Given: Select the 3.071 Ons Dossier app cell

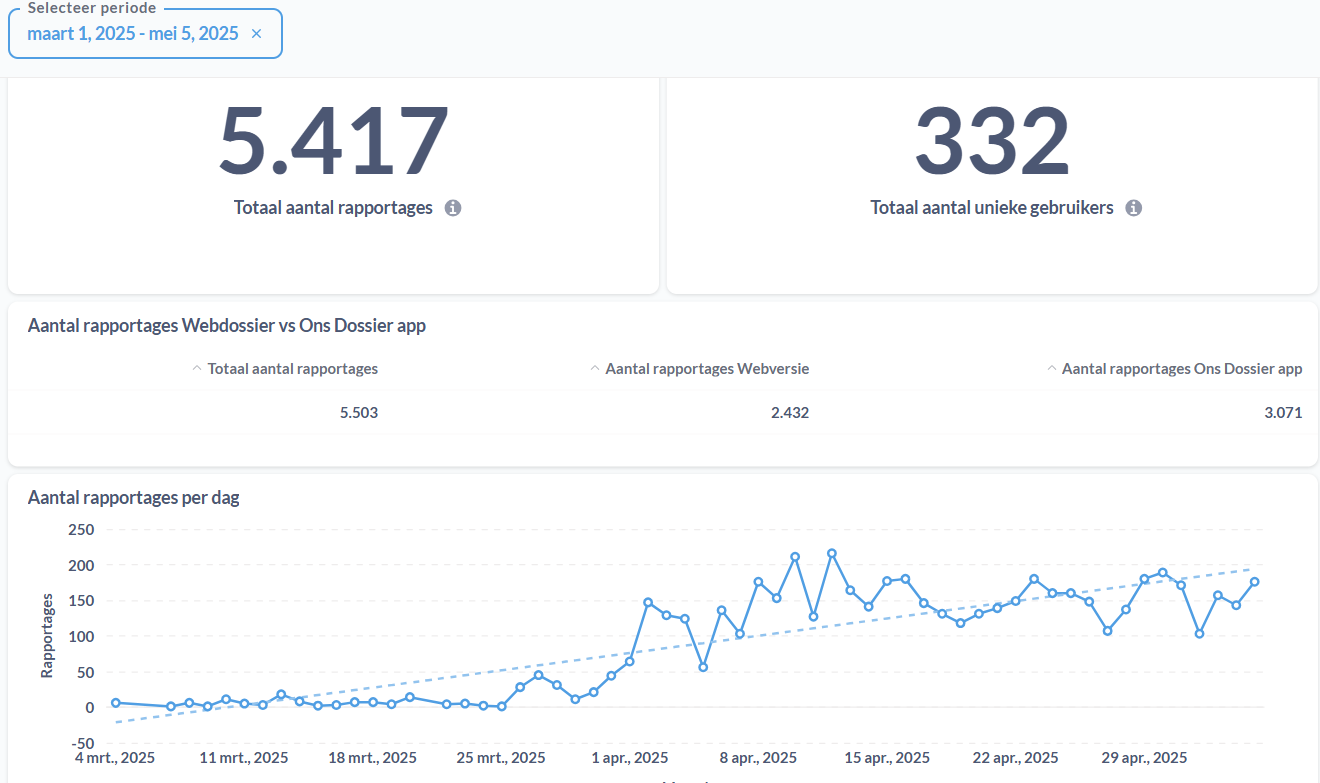Looking at the screenshot, I should point(1283,413).
